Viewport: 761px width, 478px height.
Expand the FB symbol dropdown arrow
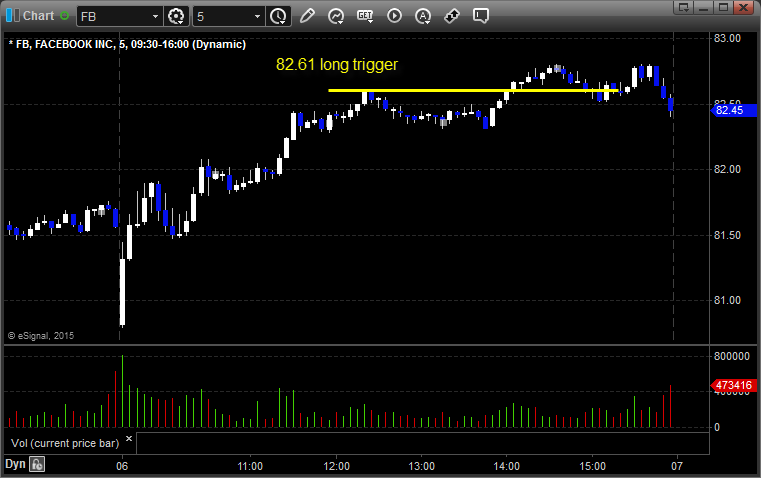[x=155, y=16]
